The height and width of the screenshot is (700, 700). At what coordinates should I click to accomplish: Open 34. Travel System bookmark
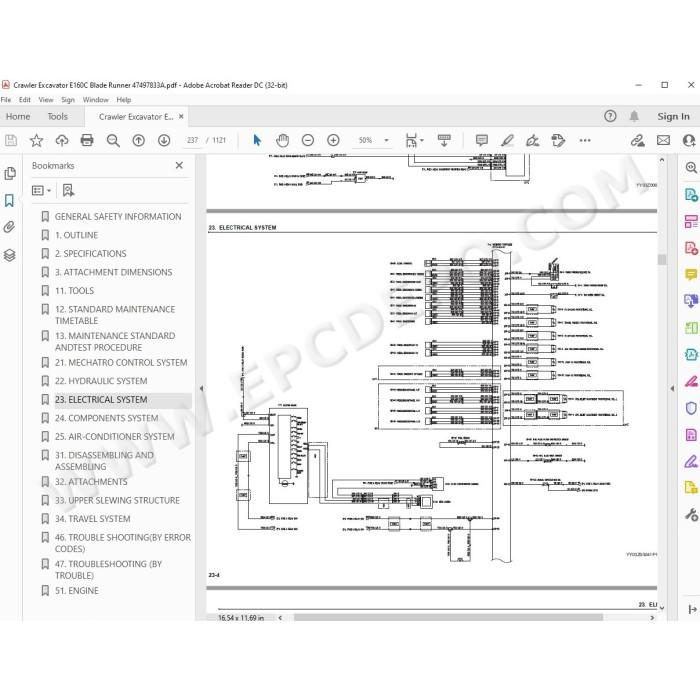coord(92,519)
